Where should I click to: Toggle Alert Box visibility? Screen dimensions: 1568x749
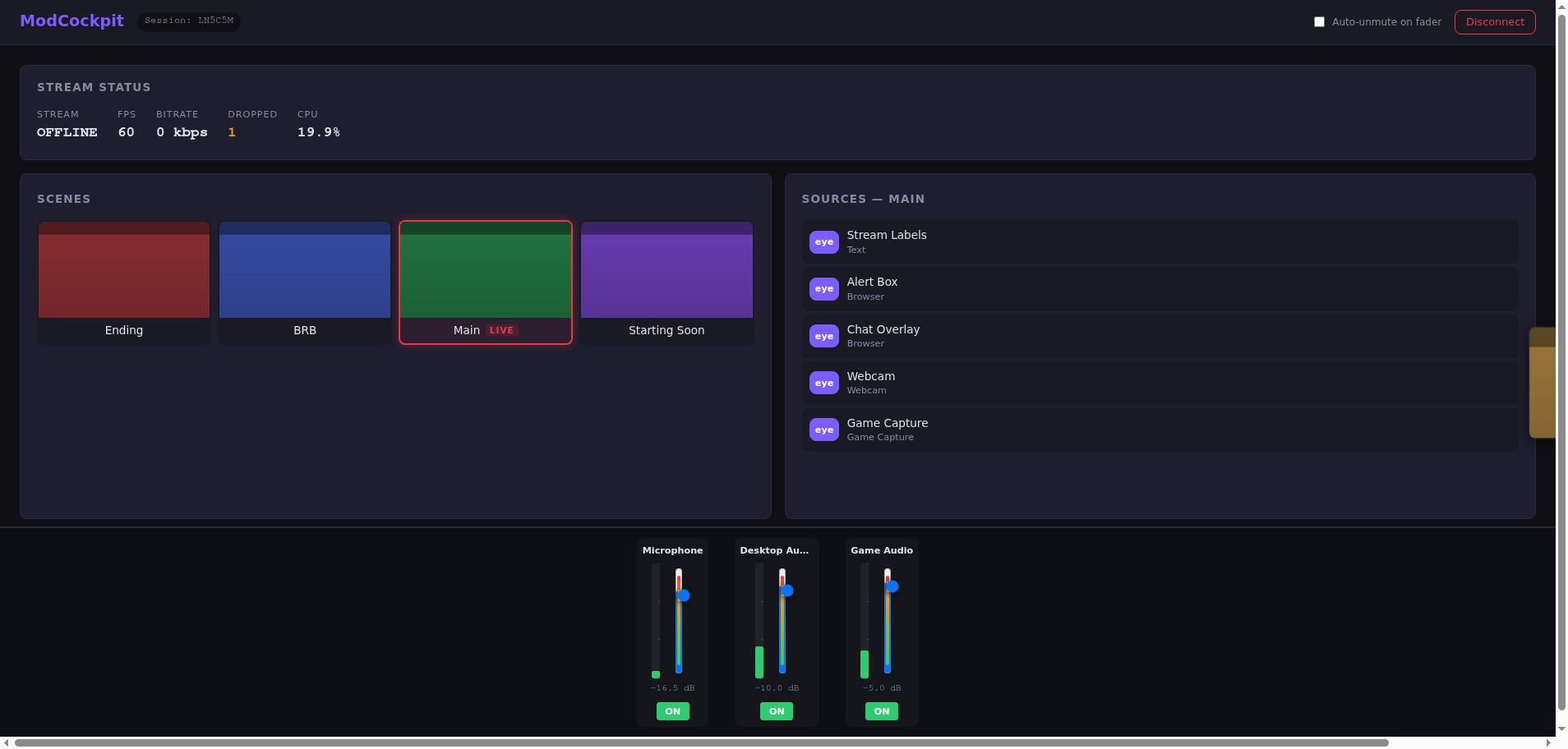823,289
